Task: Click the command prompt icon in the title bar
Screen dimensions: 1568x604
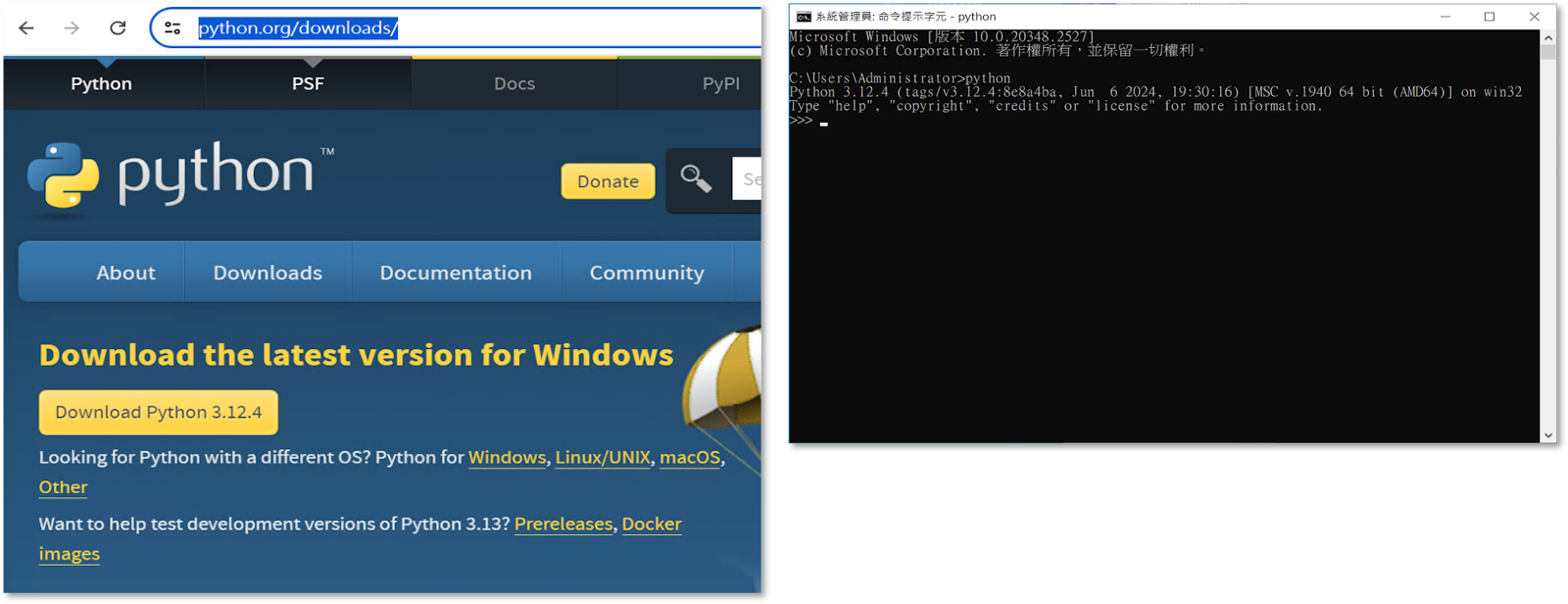Action: click(804, 17)
